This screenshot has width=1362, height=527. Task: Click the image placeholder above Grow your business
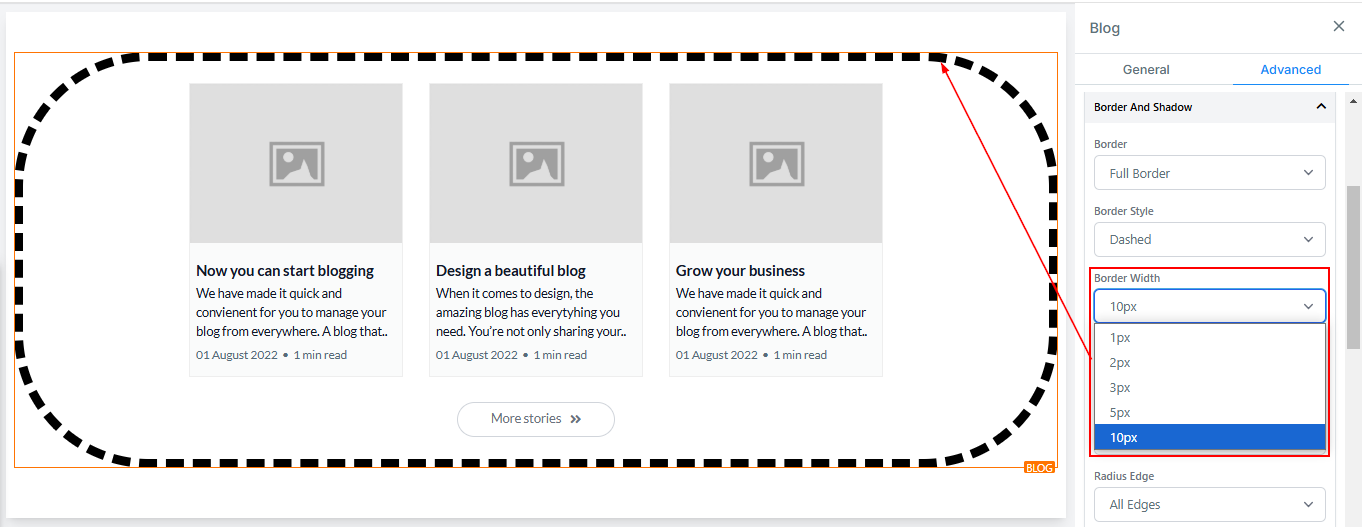coord(776,163)
